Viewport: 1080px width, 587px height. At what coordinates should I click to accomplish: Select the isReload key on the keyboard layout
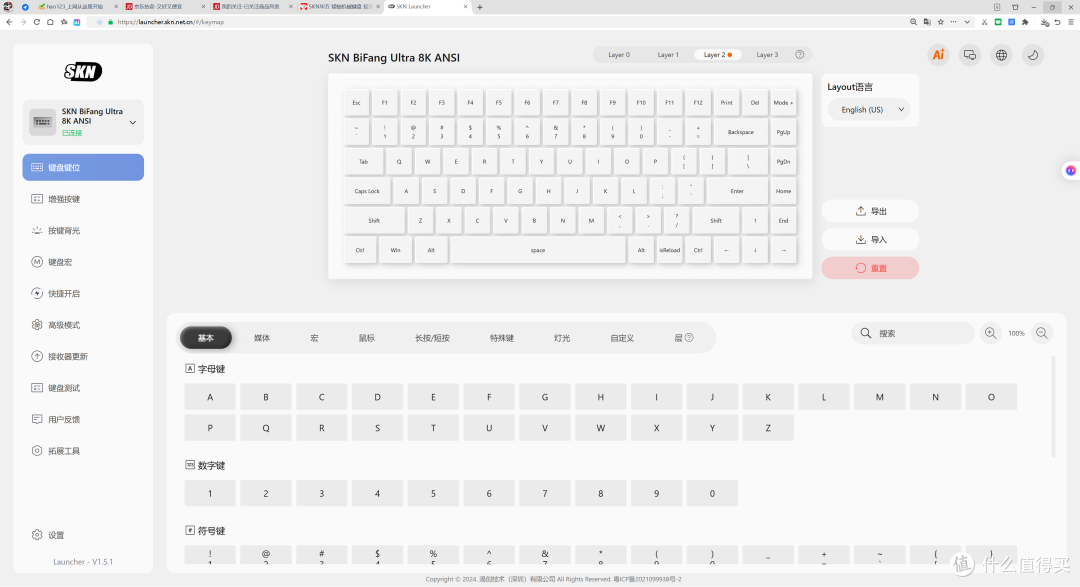(669, 250)
